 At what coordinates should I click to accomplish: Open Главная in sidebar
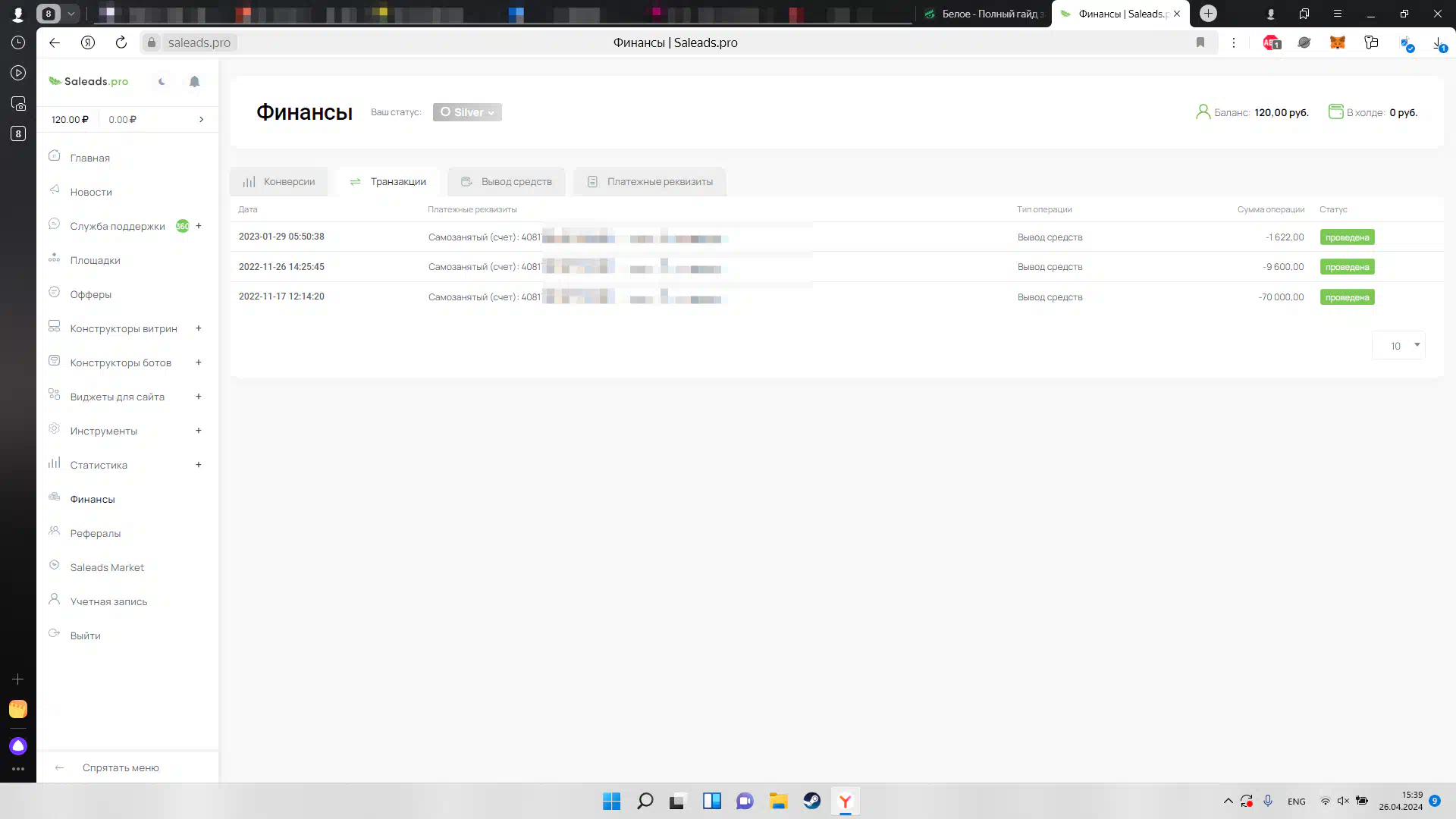pos(89,158)
